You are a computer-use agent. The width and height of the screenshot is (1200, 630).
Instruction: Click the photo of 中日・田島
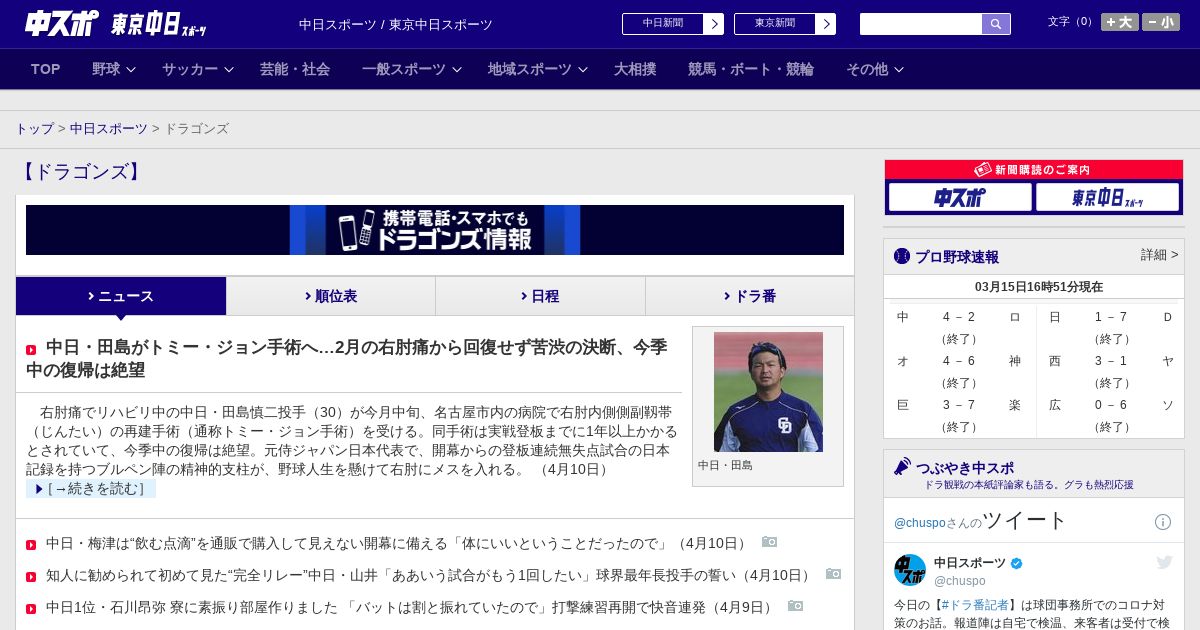coord(768,392)
